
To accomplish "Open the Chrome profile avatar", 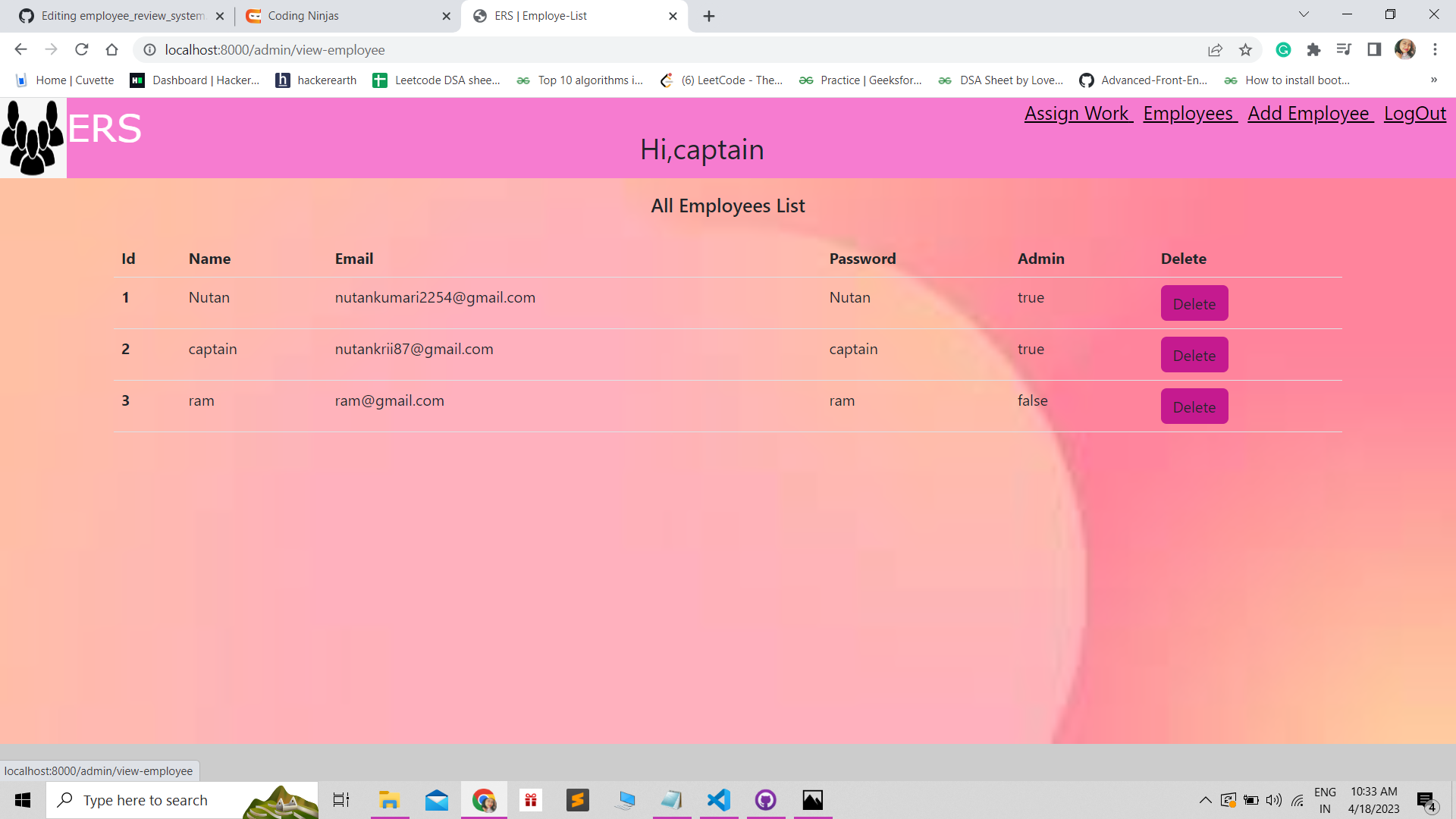I will click(x=1406, y=49).
